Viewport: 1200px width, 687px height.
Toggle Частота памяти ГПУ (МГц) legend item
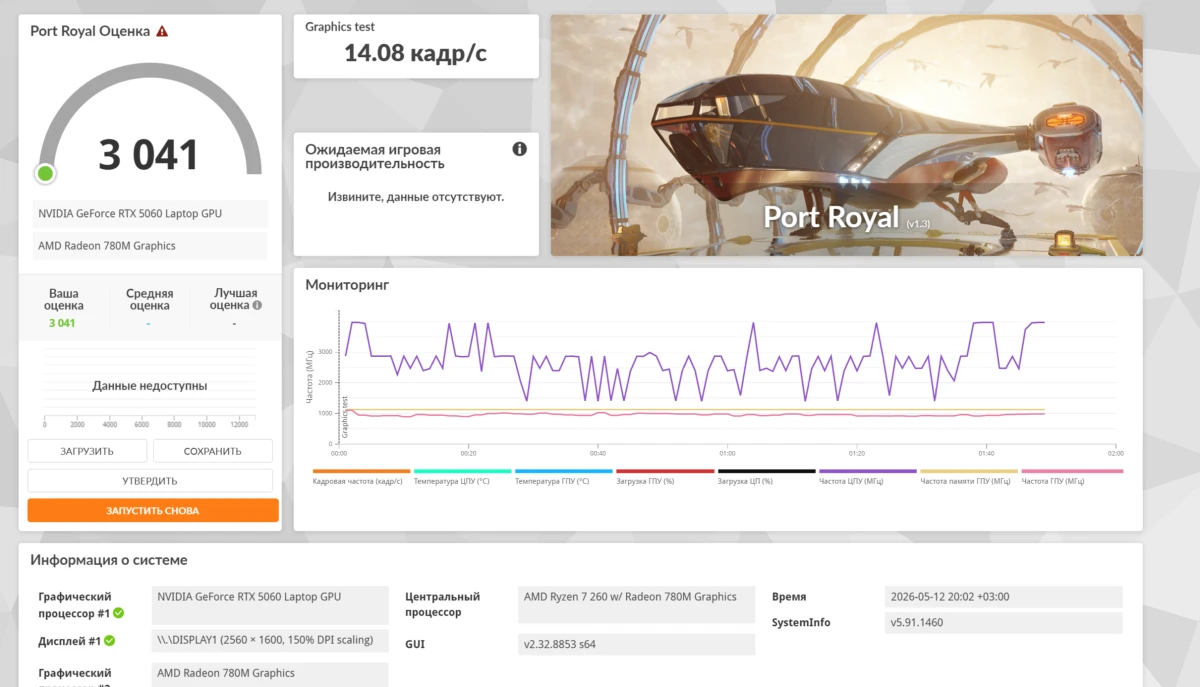point(969,477)
